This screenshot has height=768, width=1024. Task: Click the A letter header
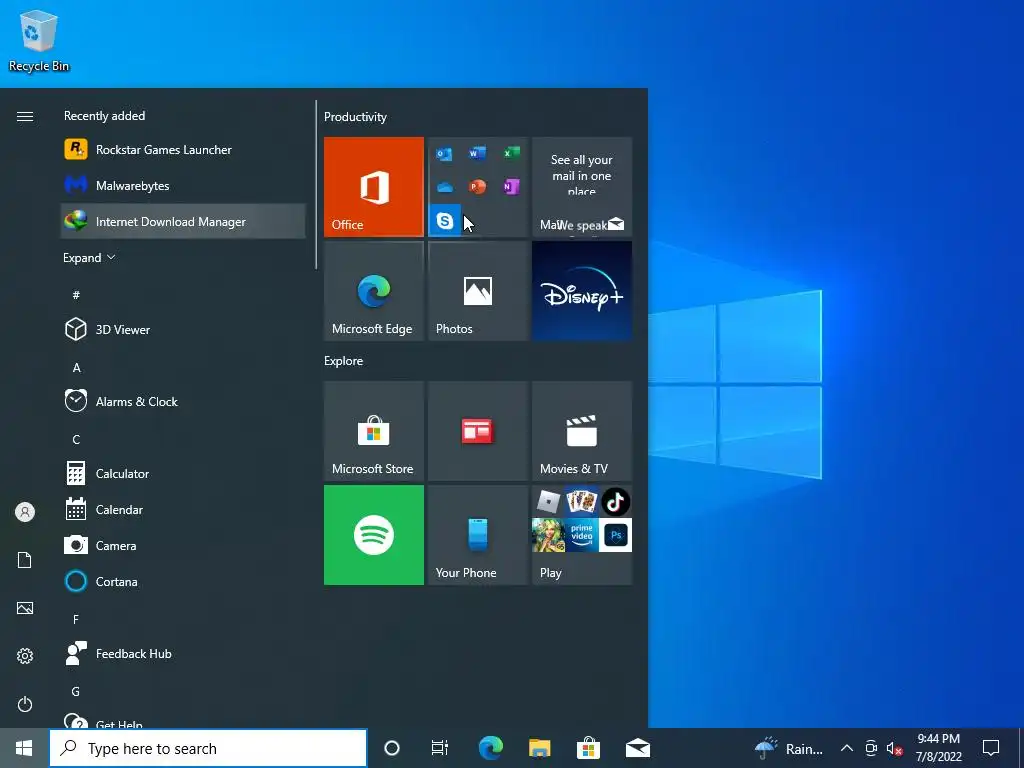coord(76,368)
